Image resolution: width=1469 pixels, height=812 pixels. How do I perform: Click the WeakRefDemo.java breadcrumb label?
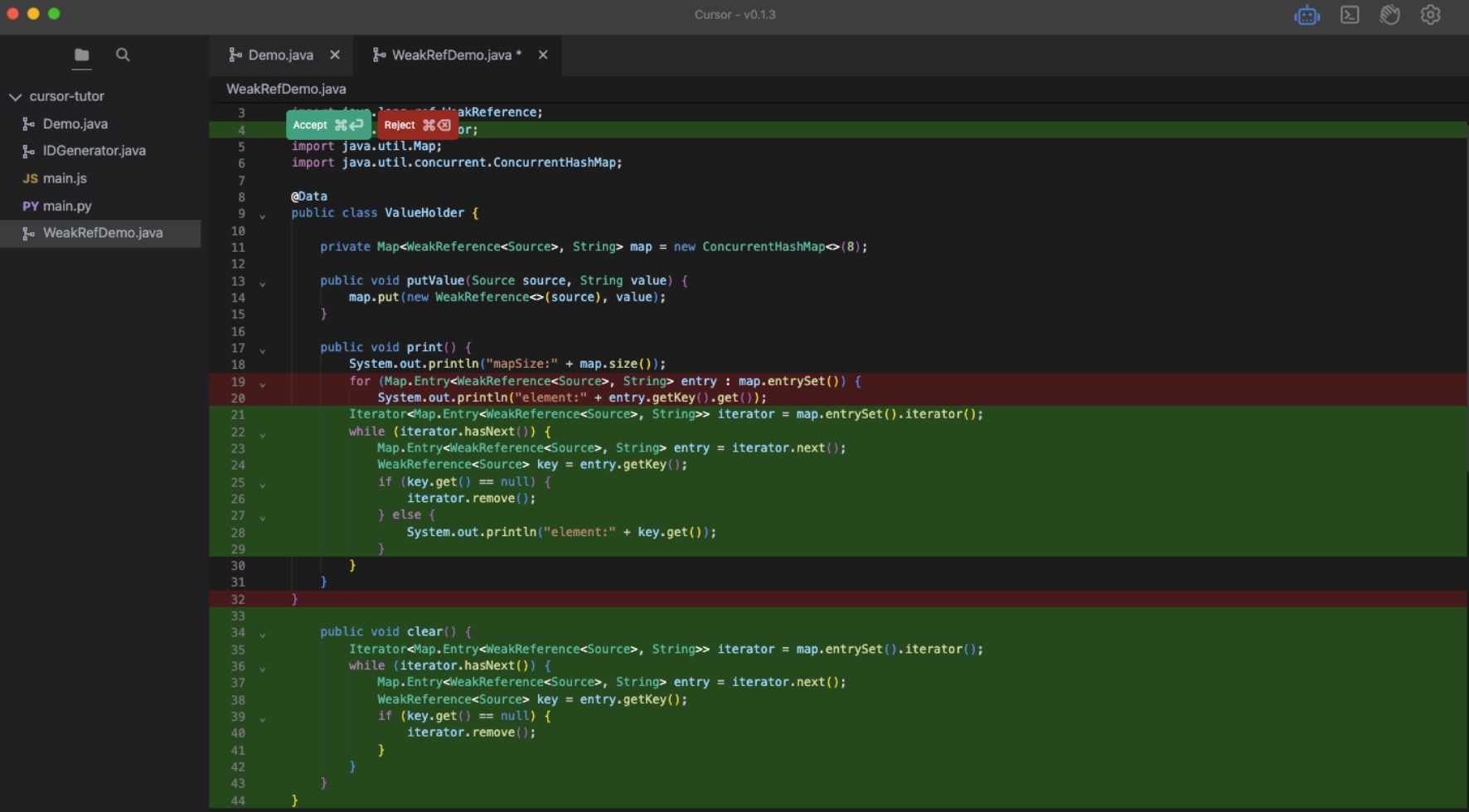(x=286, y=89)
